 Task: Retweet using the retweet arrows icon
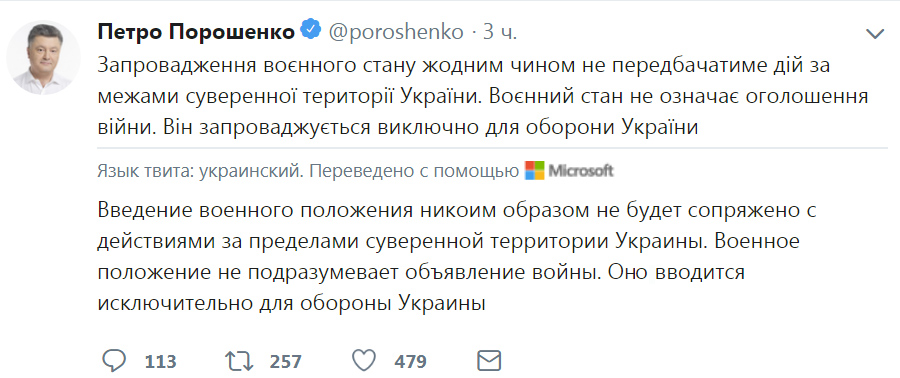[x=238, y=361]
